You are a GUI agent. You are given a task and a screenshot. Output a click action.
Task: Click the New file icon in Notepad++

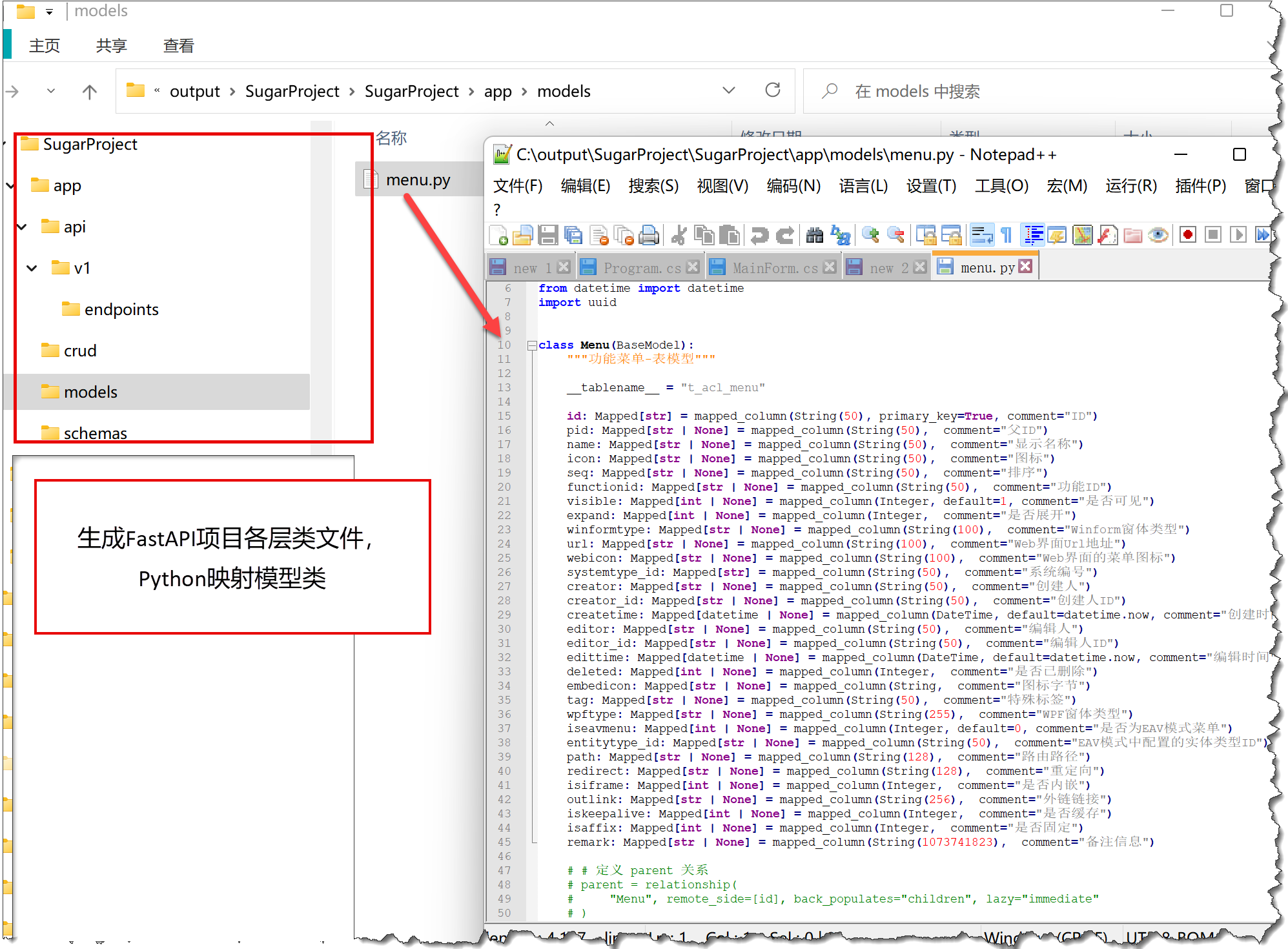pyautogui.click(x=498, y=236)
